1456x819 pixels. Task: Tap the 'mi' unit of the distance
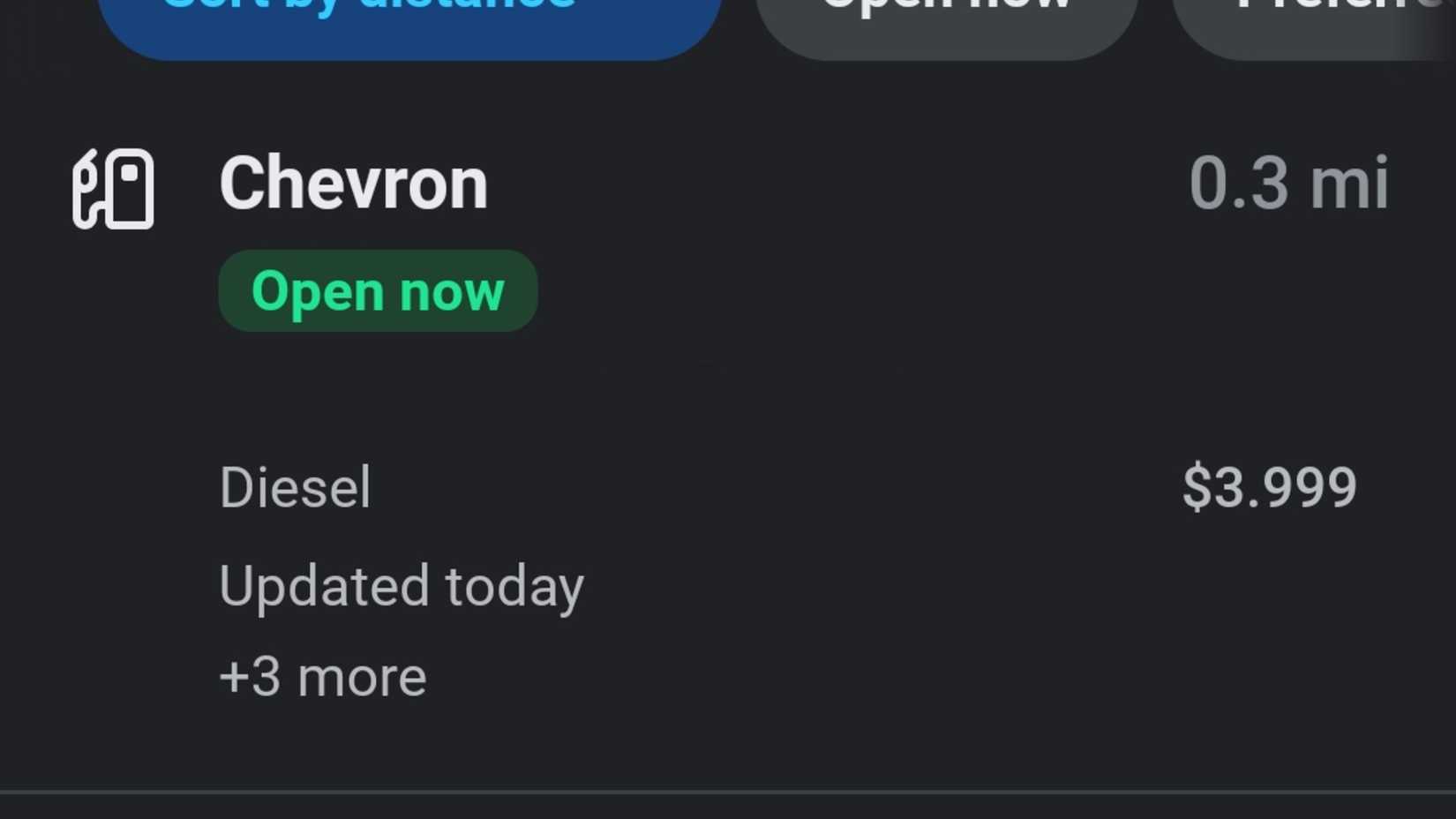(1349, 183)
